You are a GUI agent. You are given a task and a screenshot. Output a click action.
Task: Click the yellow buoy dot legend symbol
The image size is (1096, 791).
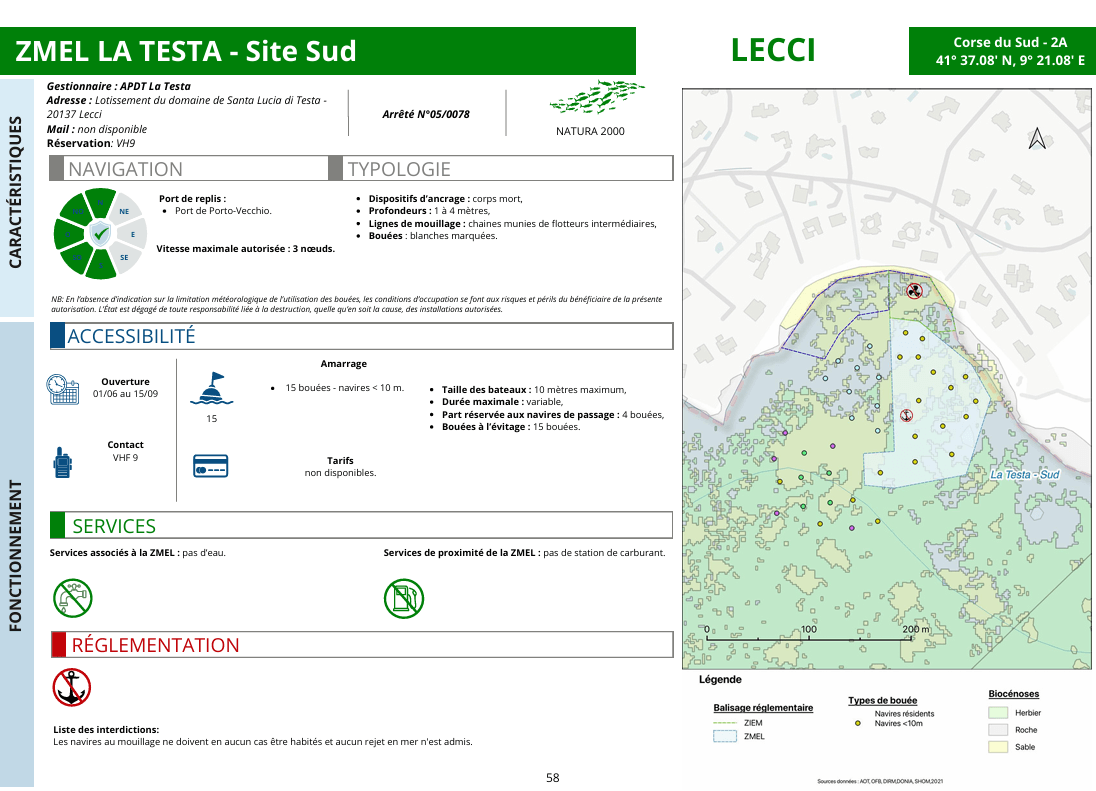(x=858, y=723)
